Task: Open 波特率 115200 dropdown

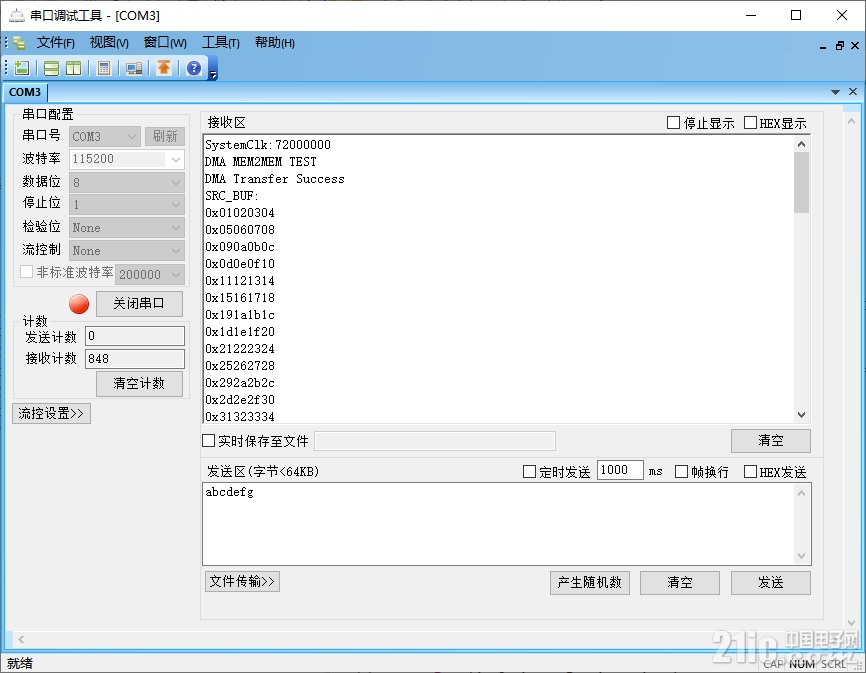Action: click(126, 159)
